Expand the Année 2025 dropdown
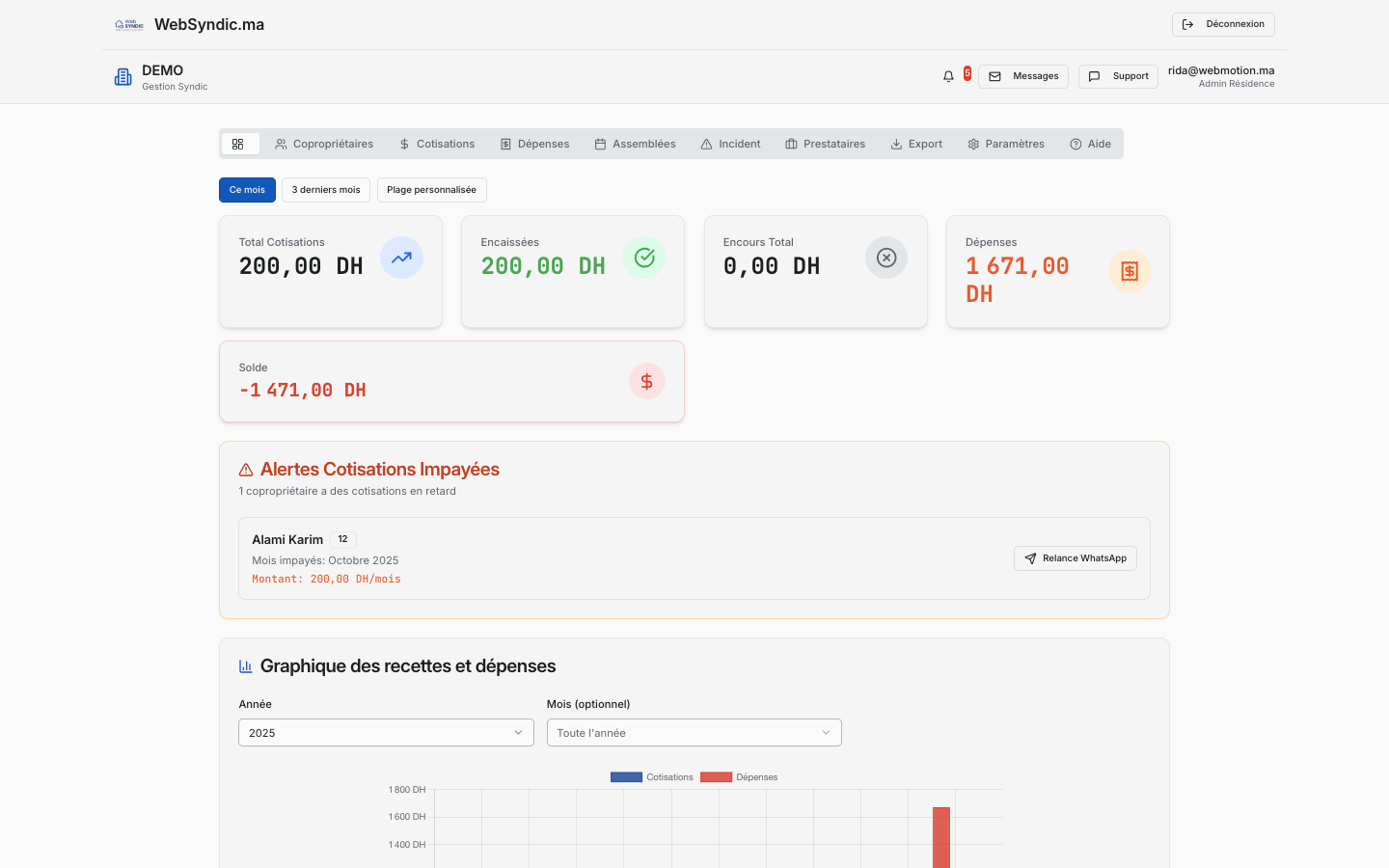The image size is (1389, 868). (386, 733)
